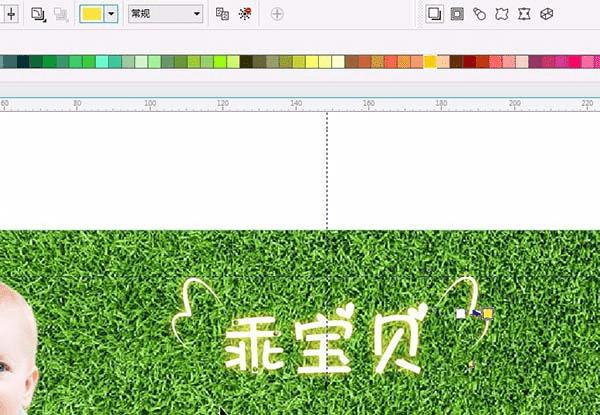
Task: Open the yellow shadow color picker arrow
Action: click(x=111, y=14)
